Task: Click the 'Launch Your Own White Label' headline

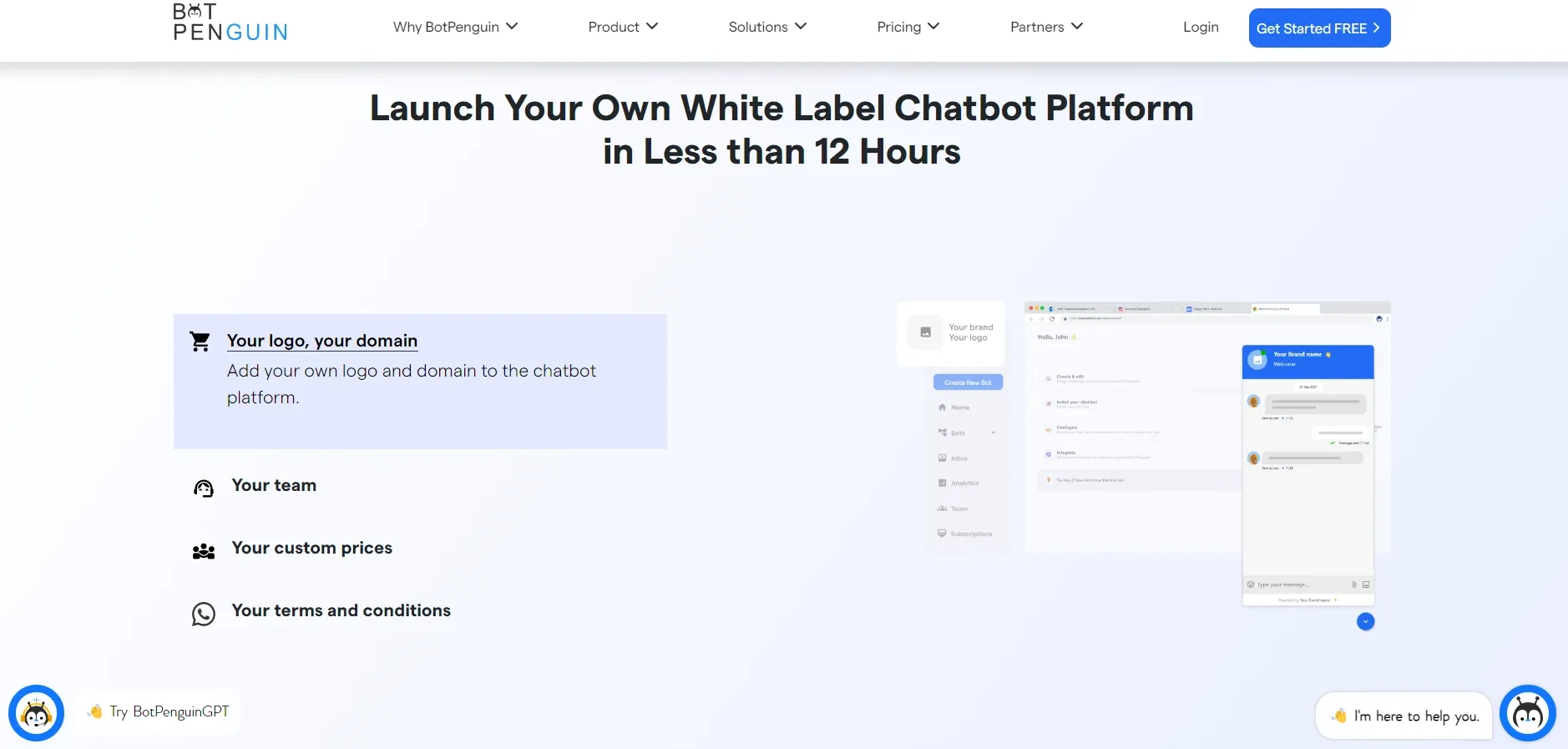Action: [782, 129]
